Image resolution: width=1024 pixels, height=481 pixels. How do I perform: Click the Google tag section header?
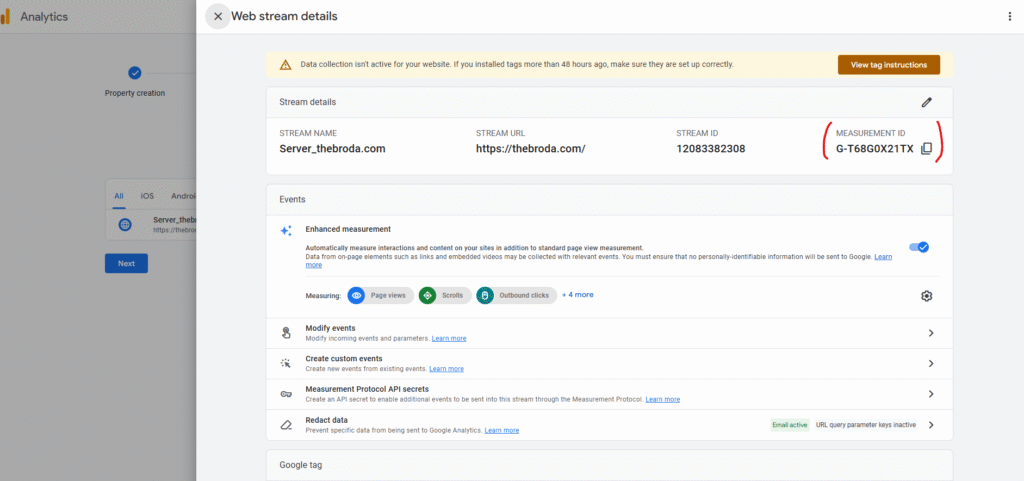coord(300,465)
